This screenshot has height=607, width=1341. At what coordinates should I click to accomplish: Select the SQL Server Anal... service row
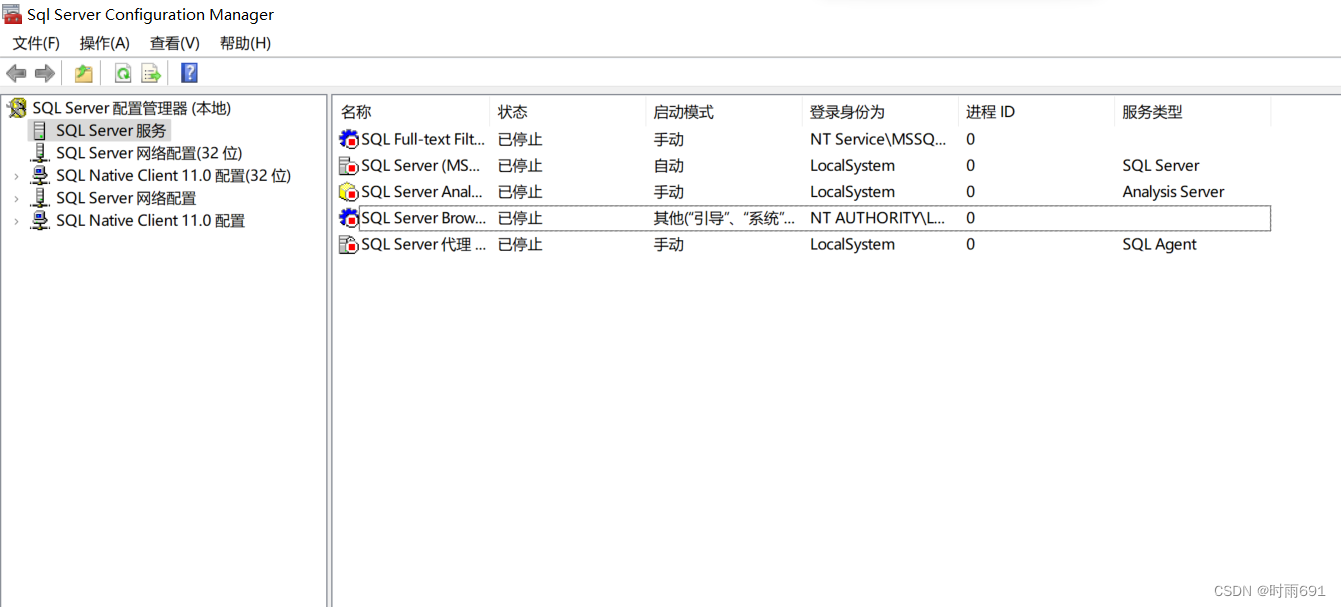[804, 192]
